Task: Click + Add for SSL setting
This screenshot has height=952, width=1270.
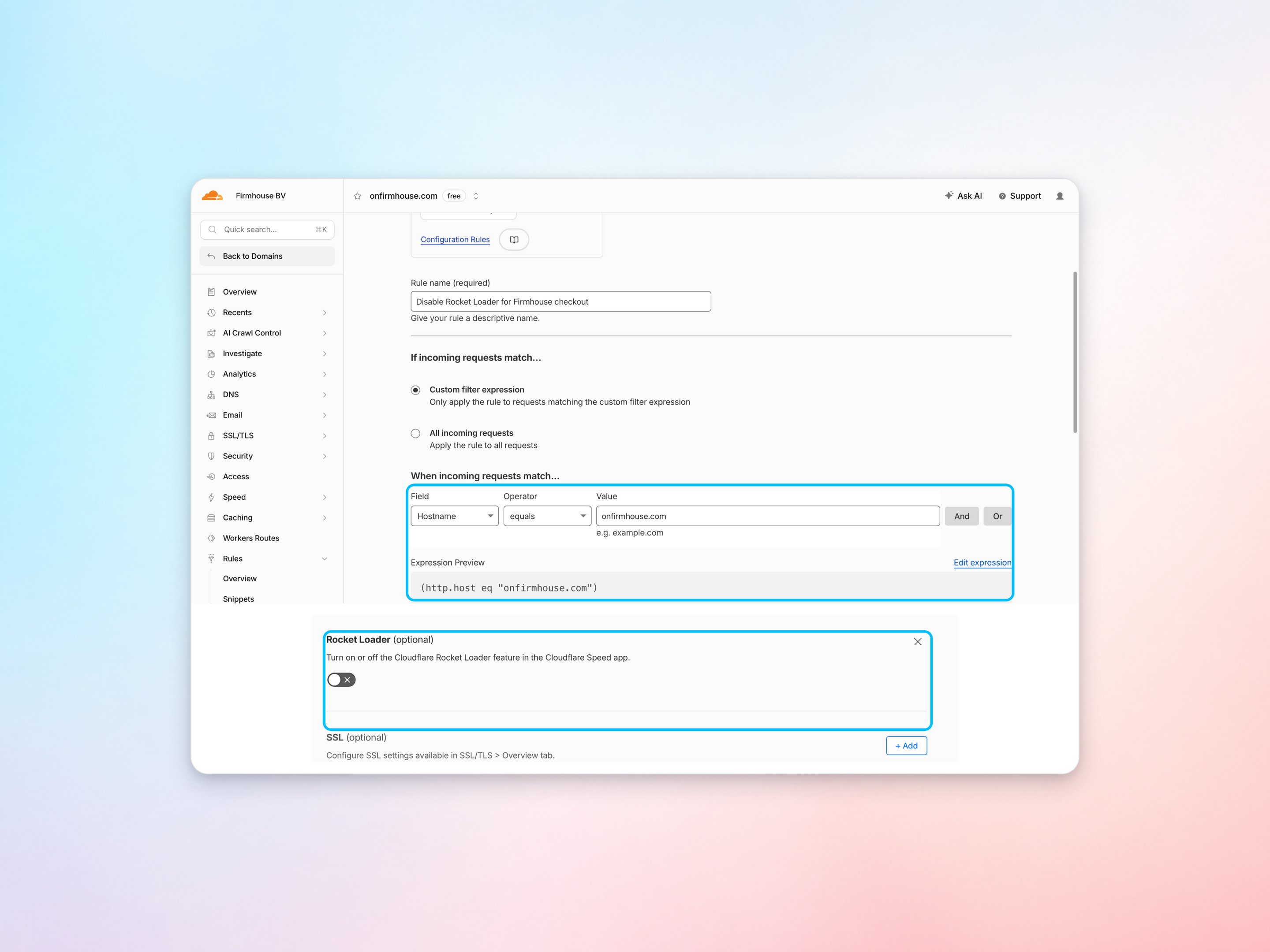Action: coord(907,746)
